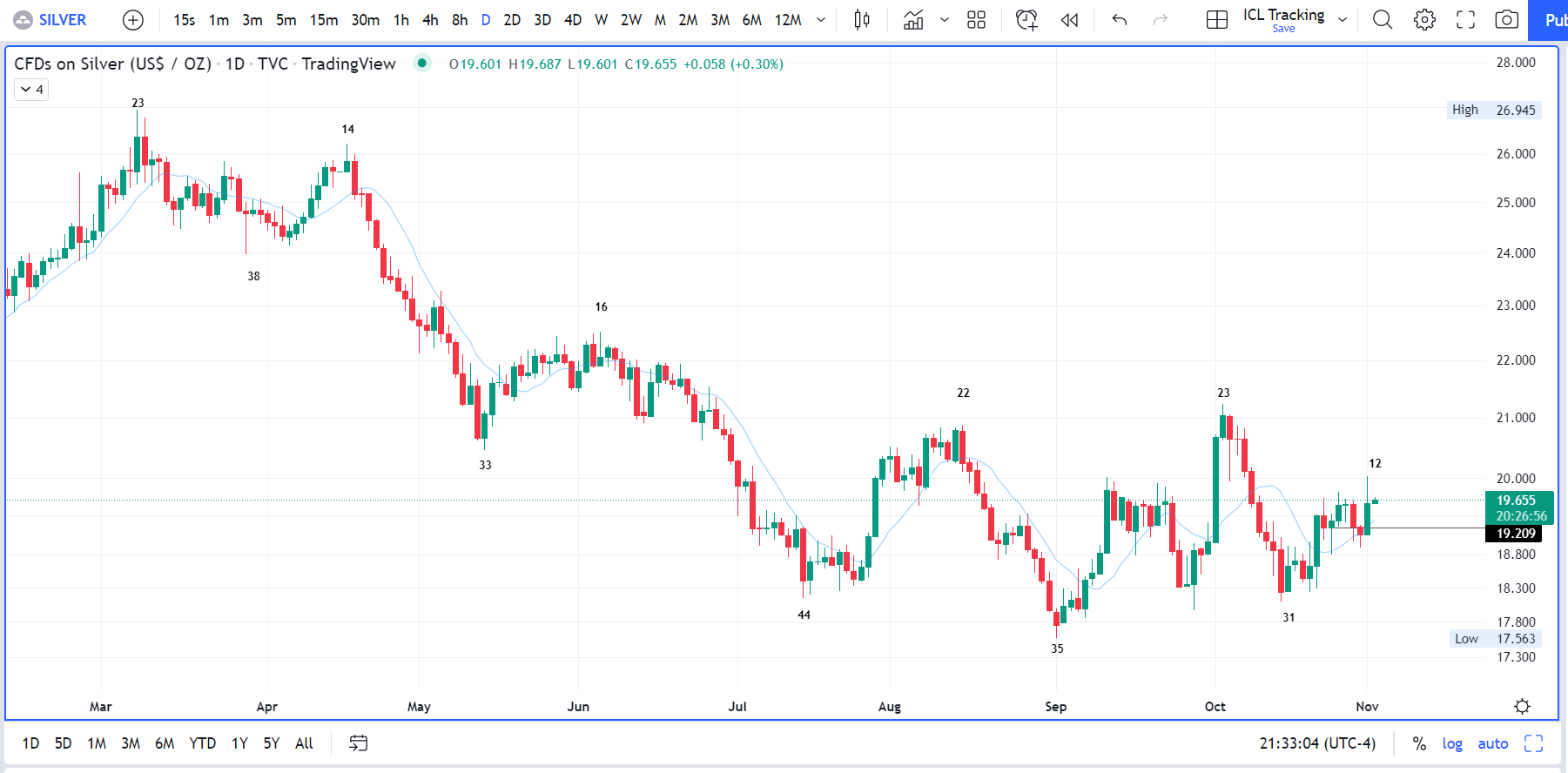Viewport: 1568px width, 773px height.
Task: Set bottom date range to 1M
Action: 97,743
